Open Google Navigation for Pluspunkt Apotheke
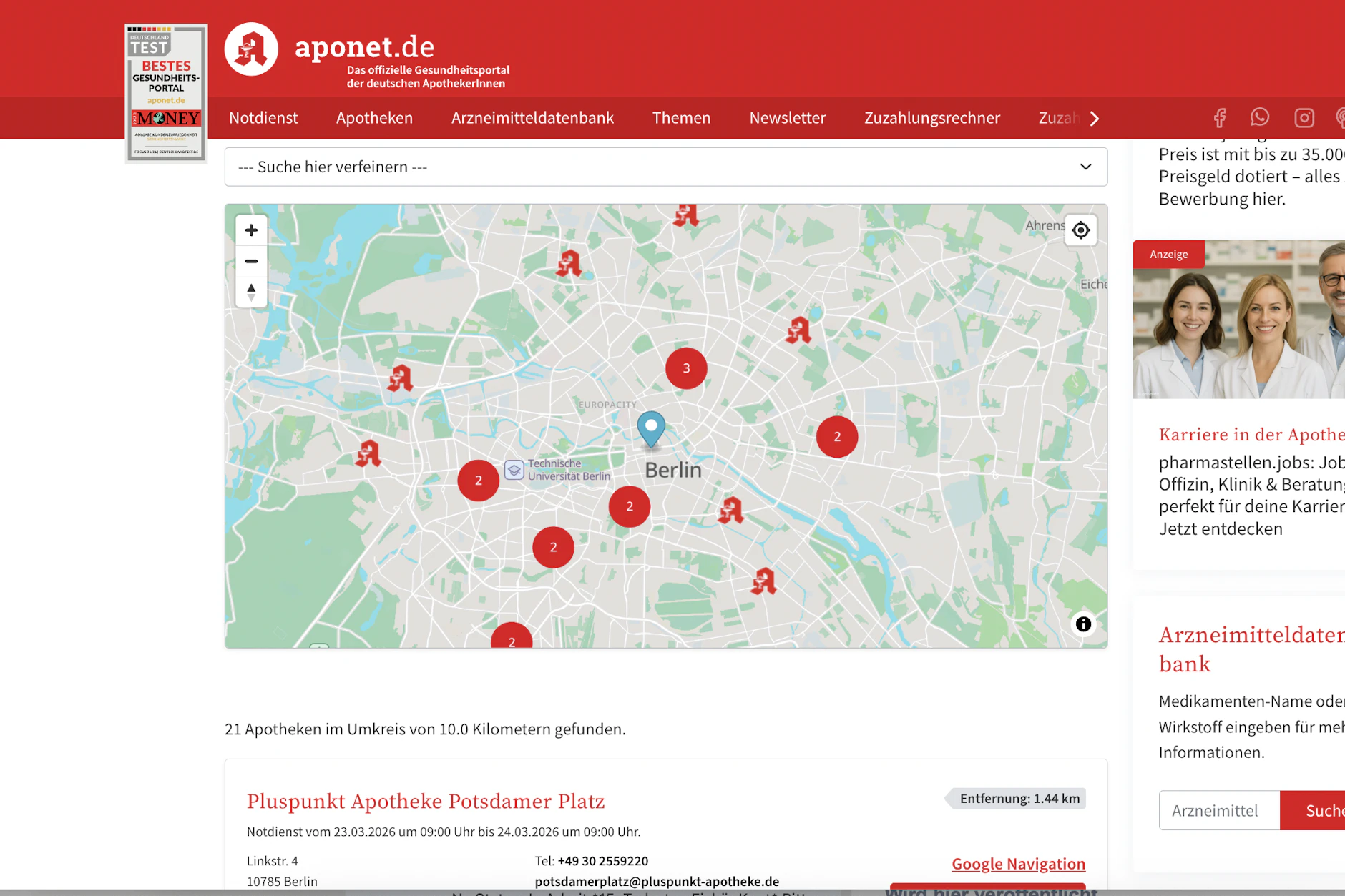This screenshot has width=1345, height=896. click(x=1017, y=864)
